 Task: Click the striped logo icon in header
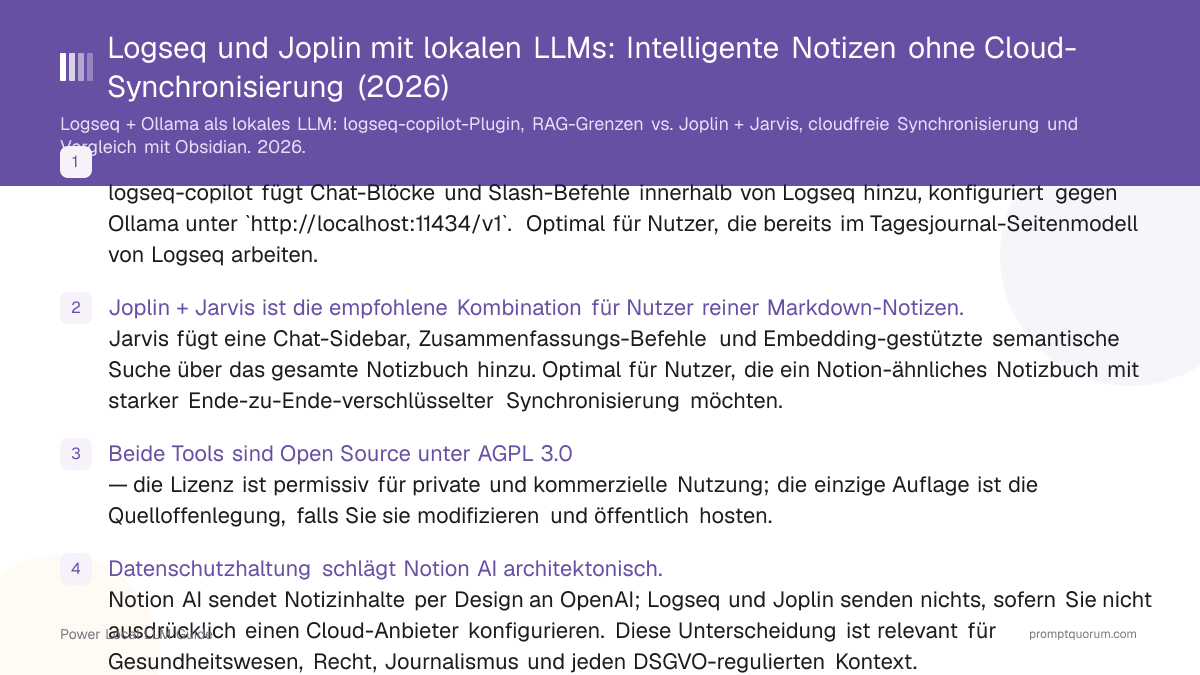coord(76,67)
